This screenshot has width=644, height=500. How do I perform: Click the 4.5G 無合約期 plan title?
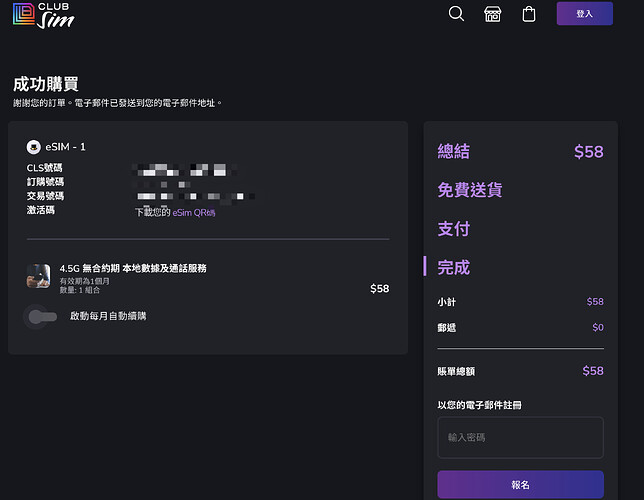133,268
